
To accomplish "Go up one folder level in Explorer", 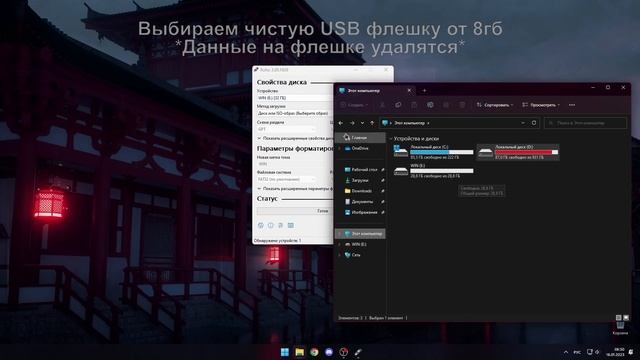I will pyautogui.click(x=372, y=123).
